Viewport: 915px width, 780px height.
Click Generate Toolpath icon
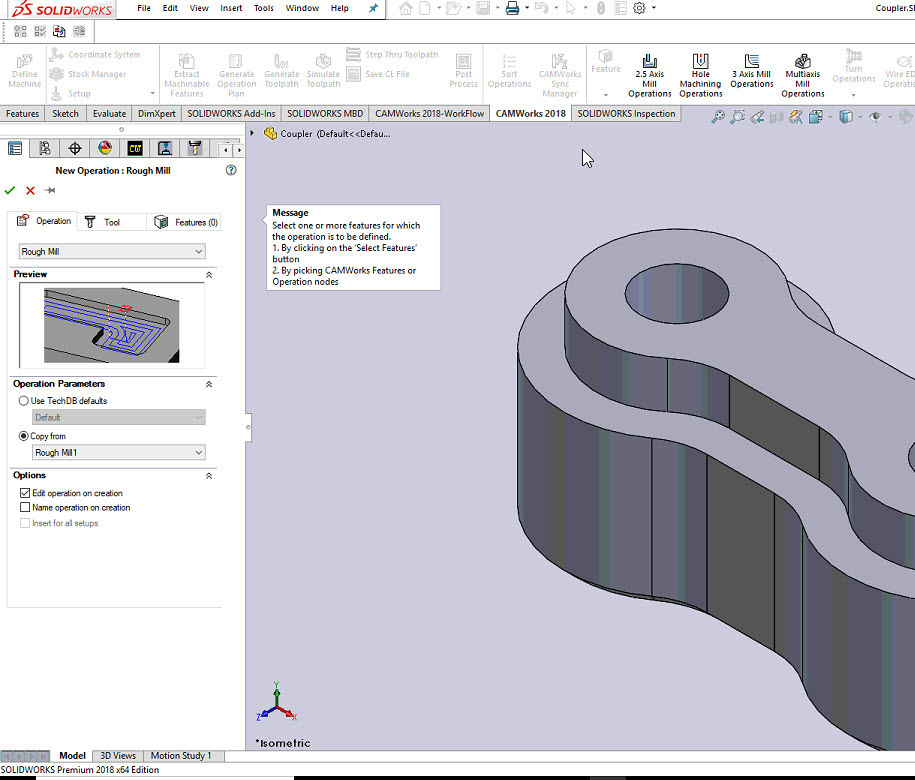coord(281,71)
